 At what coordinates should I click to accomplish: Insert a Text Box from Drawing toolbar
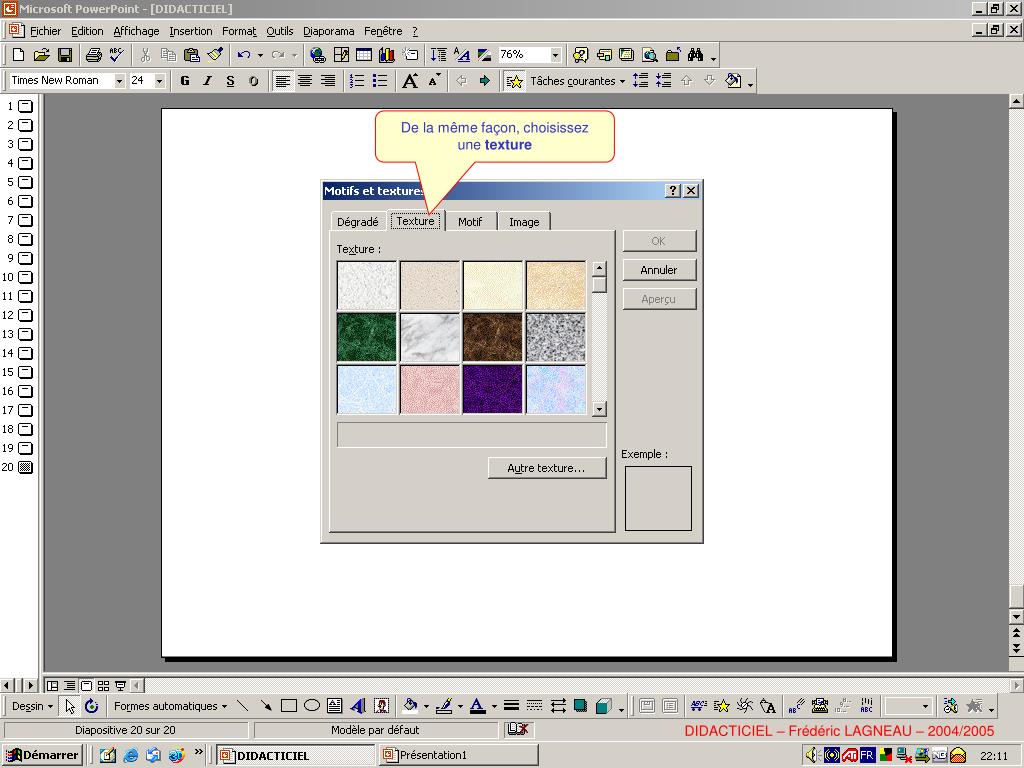pyautogui.click(x=334, y=706)
